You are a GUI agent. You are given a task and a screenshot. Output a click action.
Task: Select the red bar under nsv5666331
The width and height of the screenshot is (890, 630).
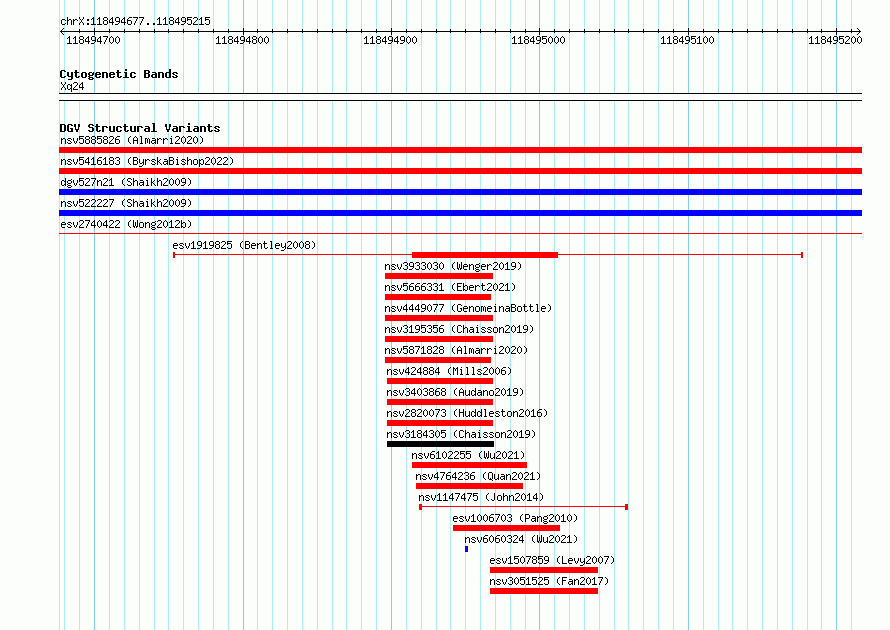click(x=438, y=297)
